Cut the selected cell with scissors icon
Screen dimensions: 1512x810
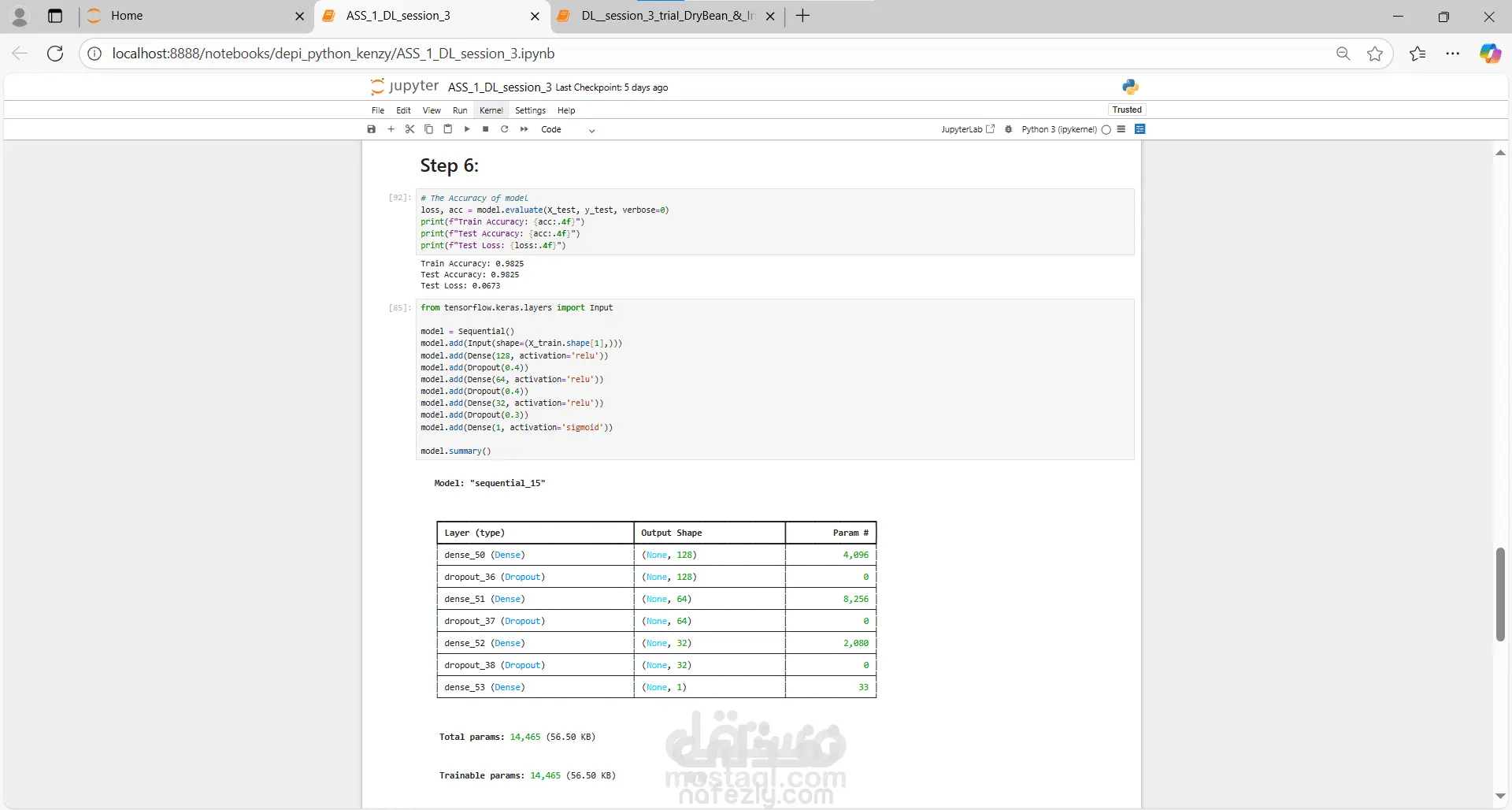(409, 129)
